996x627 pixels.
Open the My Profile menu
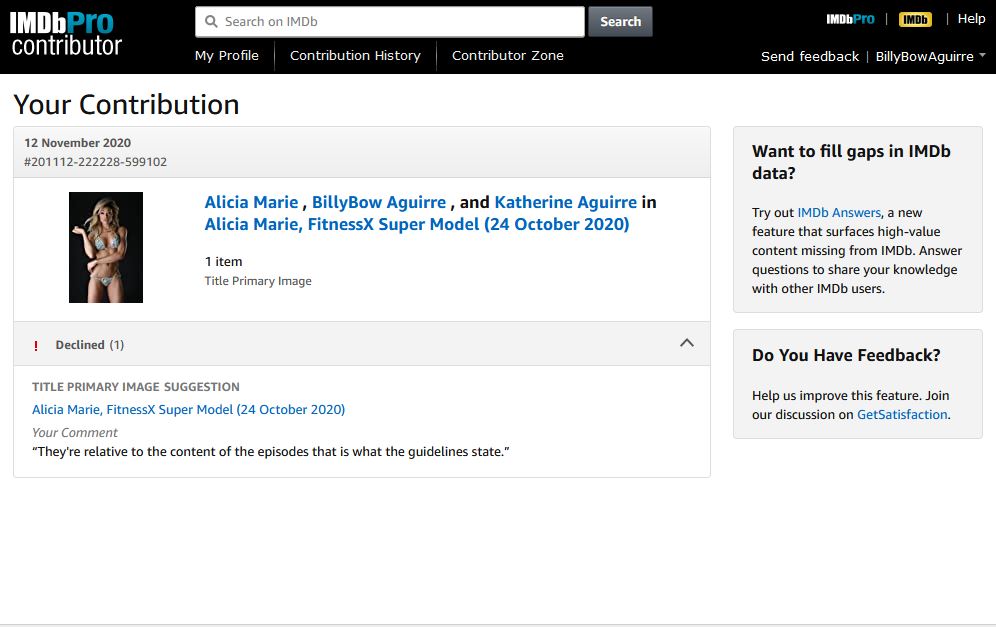tap(226, 56)
